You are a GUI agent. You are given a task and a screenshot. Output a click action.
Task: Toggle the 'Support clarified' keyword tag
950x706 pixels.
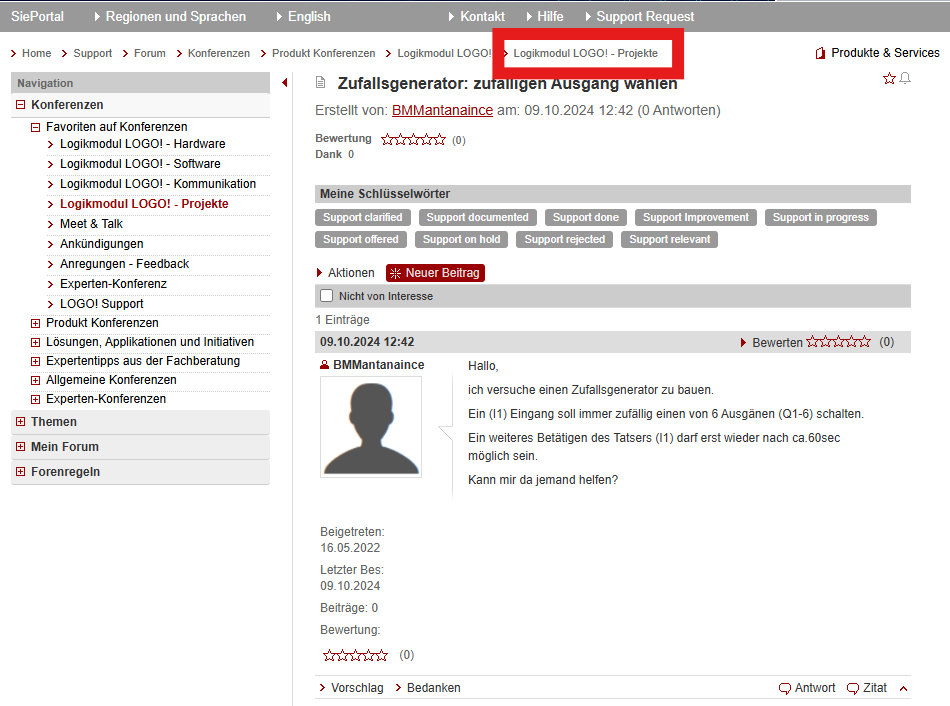[x=362, y=217]
